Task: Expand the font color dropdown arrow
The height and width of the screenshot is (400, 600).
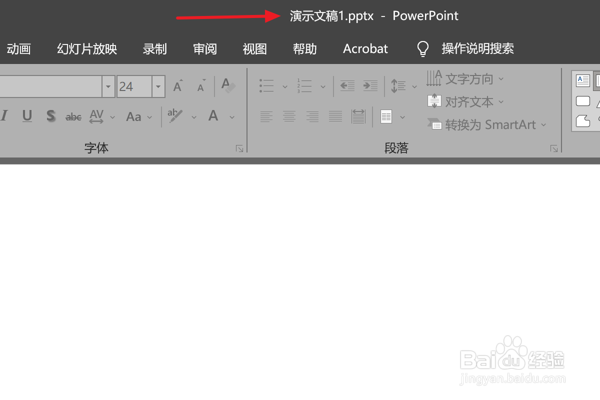Action: coord(232,117)
